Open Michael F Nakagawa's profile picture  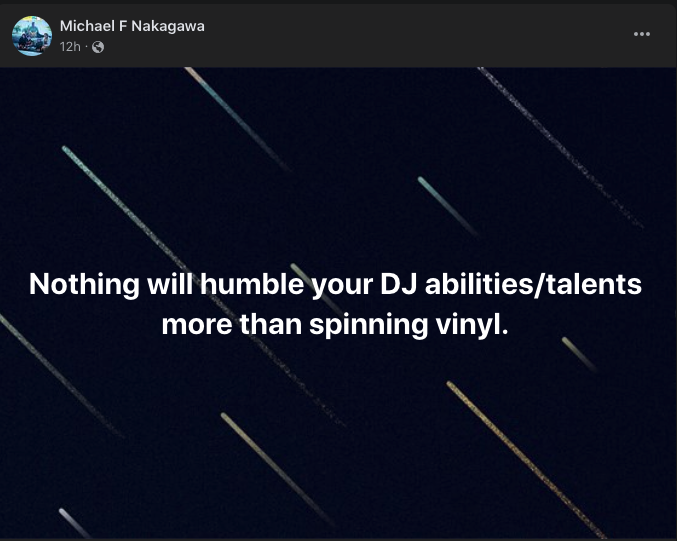pyautogui.click(x=32, y=36)
